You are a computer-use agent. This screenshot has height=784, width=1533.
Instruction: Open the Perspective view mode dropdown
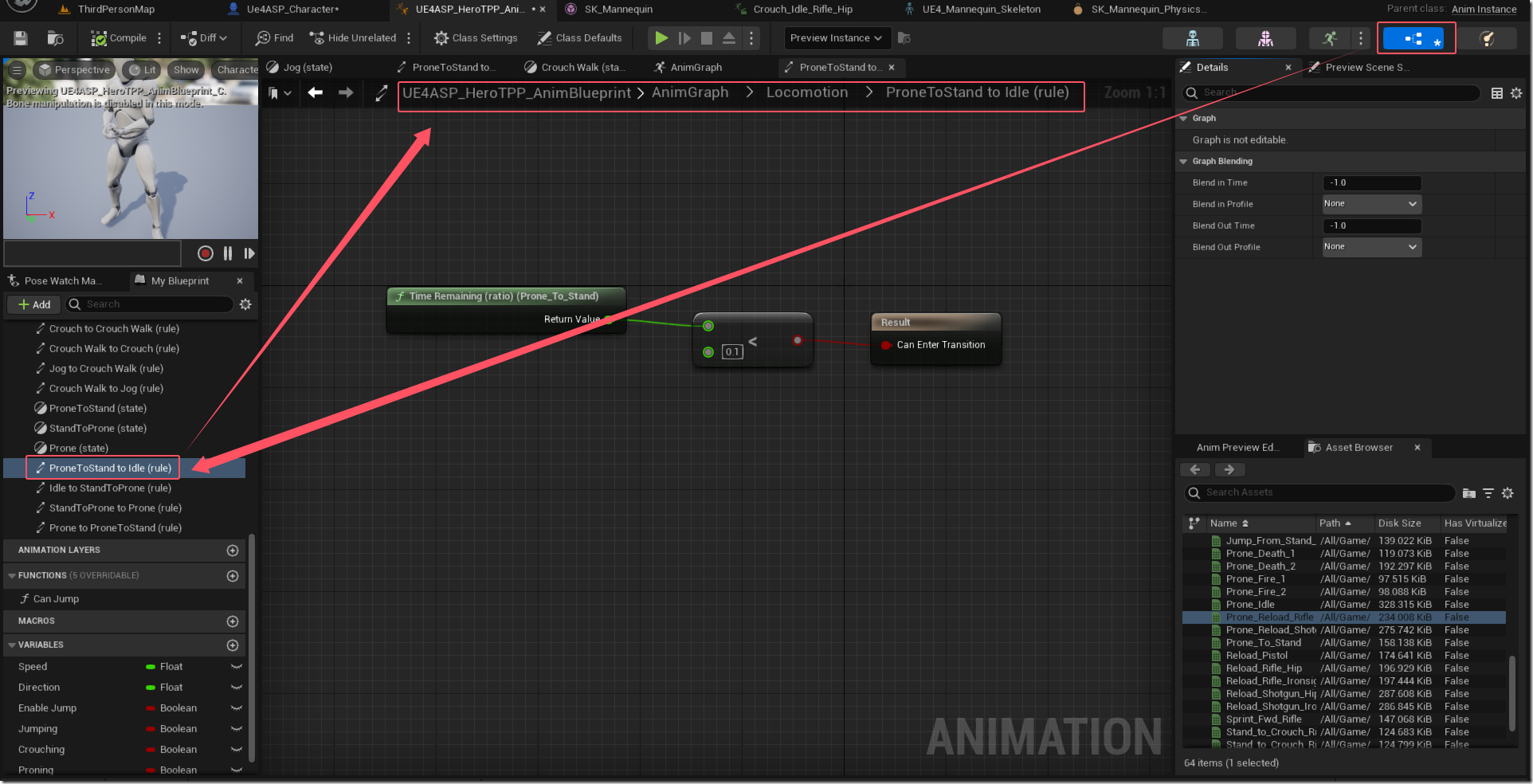coord(74,70)
